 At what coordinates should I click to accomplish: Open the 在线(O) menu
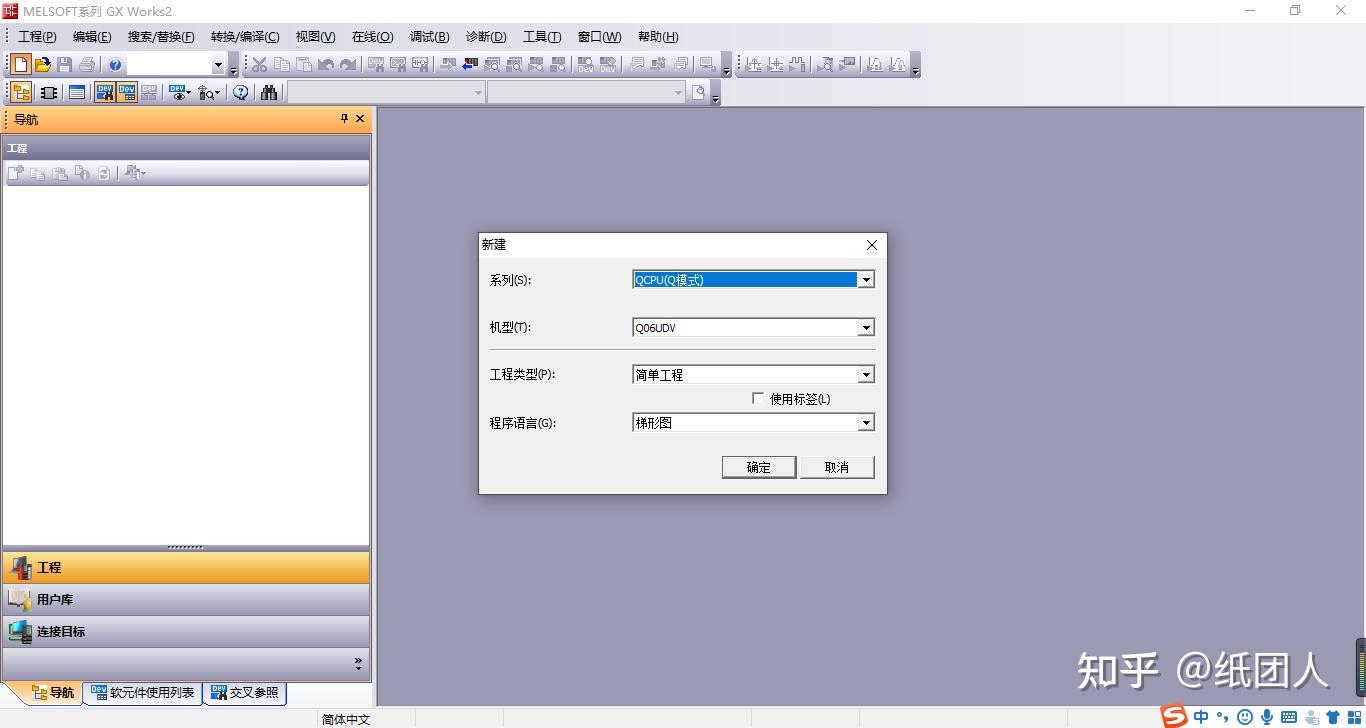click(372, 36)
